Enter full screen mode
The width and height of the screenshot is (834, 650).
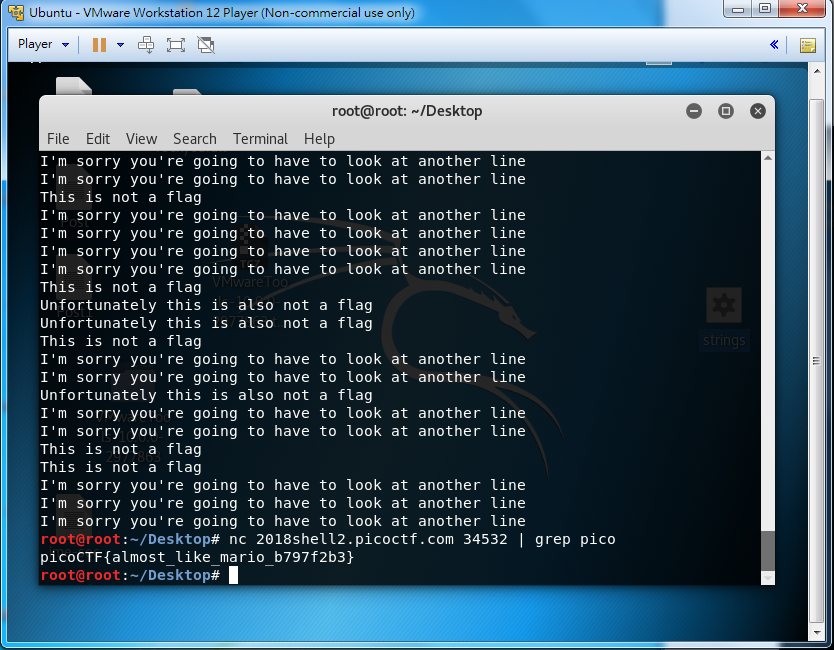tap(176, 45)
